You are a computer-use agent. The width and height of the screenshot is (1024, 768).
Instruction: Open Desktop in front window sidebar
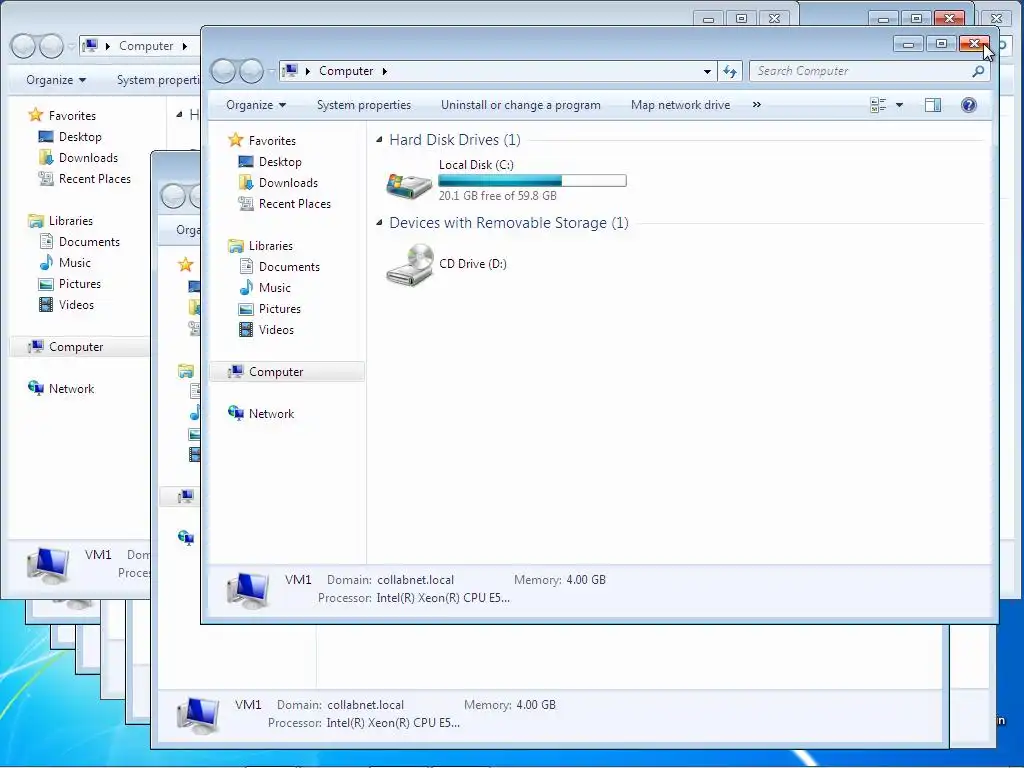tap(280, 162)
